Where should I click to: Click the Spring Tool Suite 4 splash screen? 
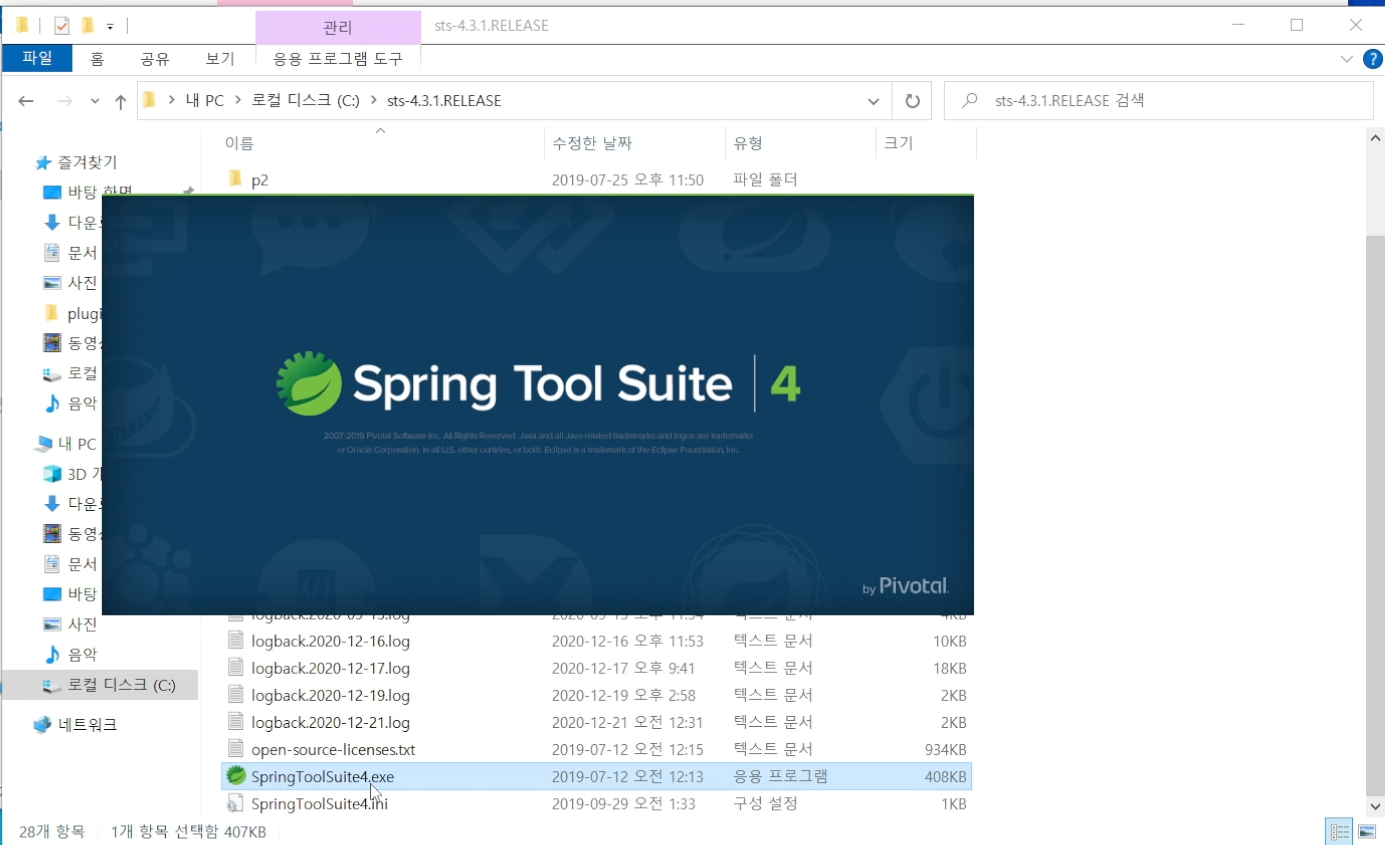coord(538,405)
